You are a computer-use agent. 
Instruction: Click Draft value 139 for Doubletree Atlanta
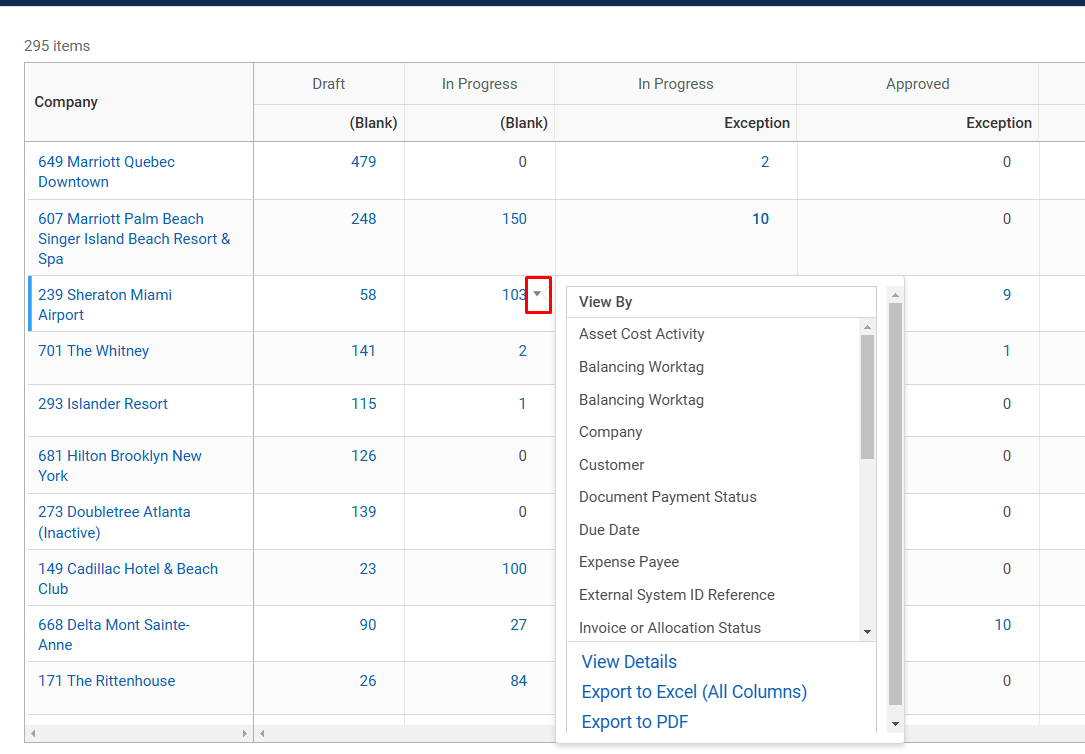point(363,512)
